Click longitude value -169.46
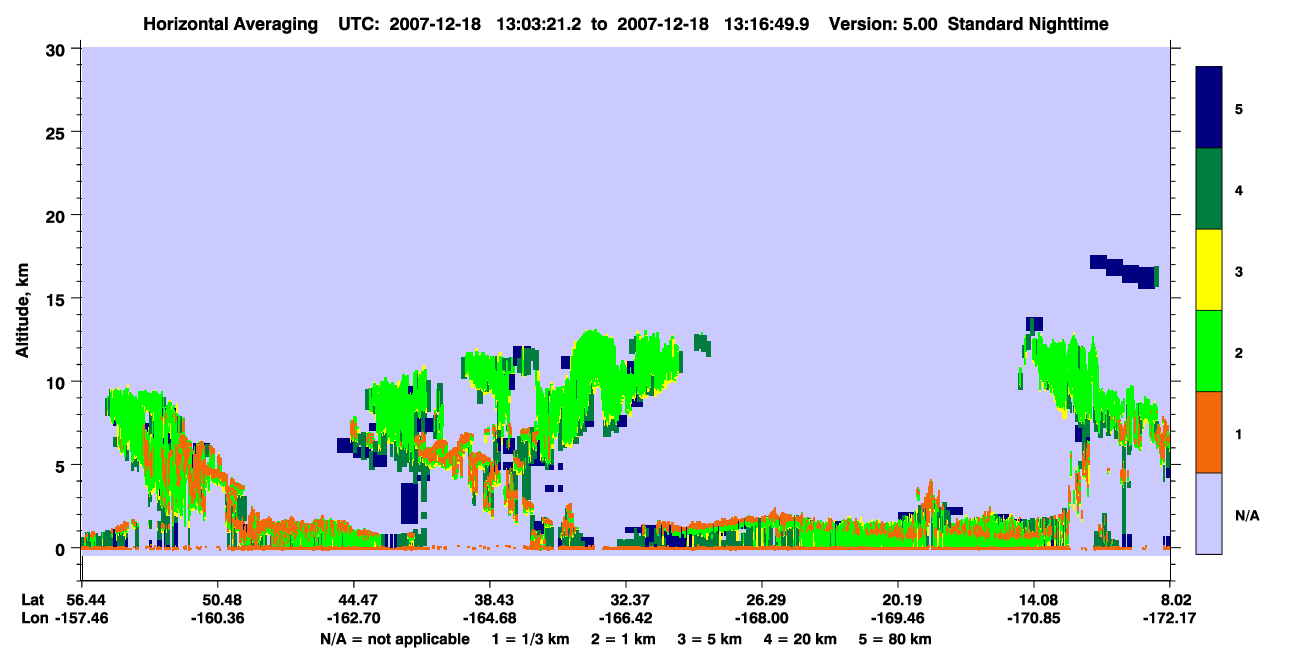This screenshot has width=1300, height=667. [898, 618]
